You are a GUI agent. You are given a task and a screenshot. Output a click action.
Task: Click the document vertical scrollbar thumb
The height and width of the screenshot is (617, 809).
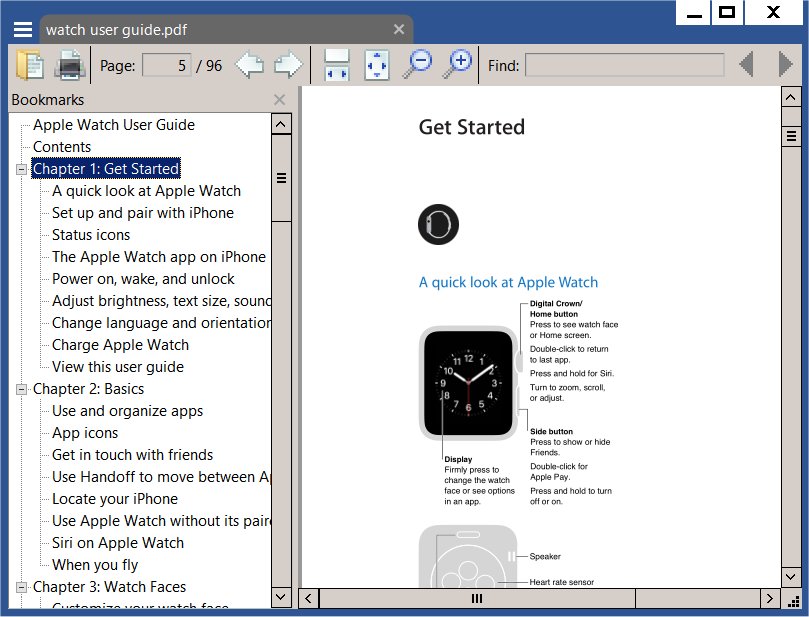tap(791, 136)
